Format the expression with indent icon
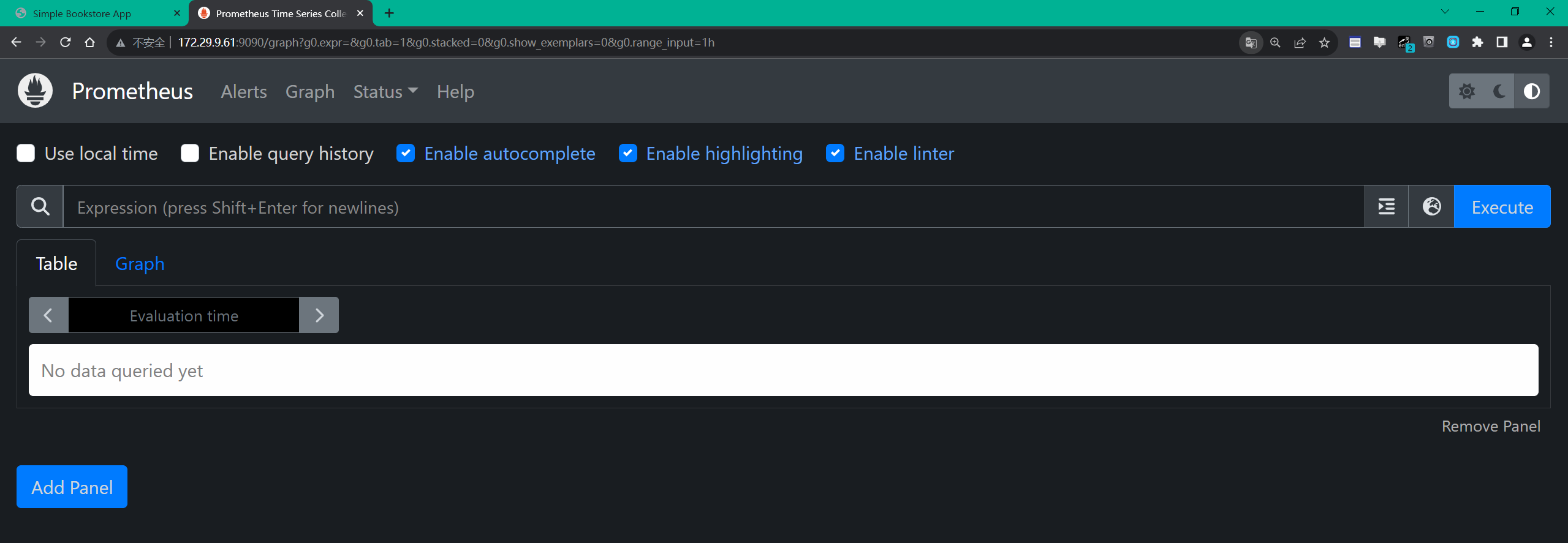Image resolution: width=1568 pixels, height=543 pixels. click(1386, 206)
